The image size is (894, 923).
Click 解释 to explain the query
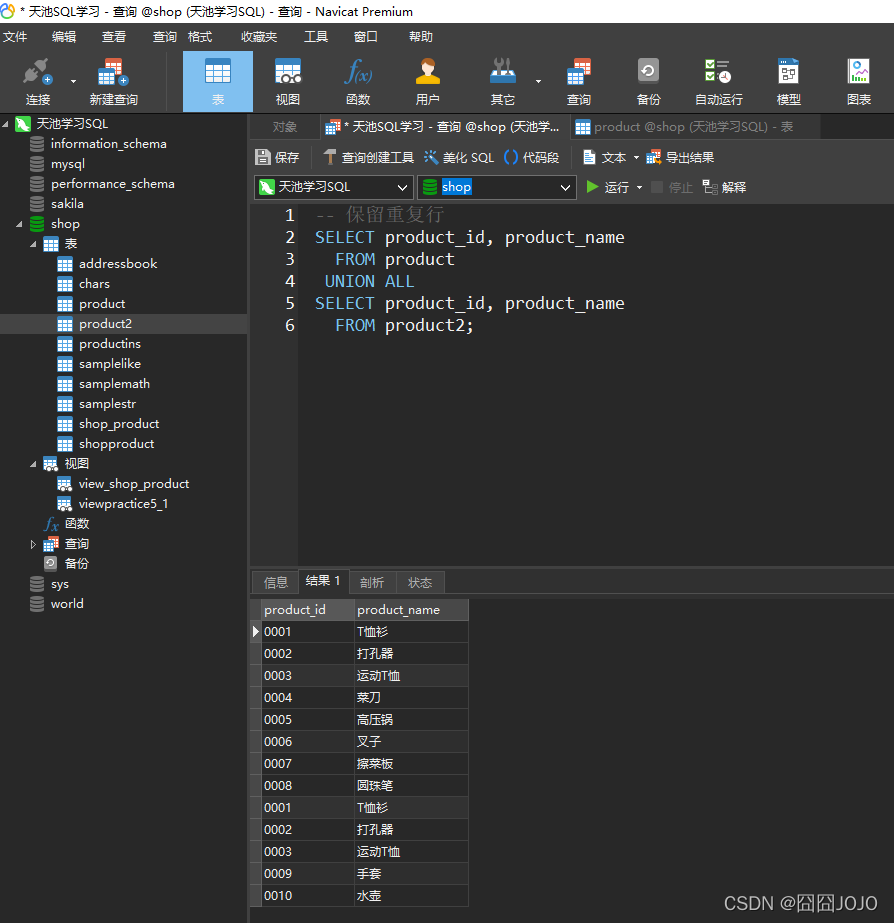pos(724,187)
